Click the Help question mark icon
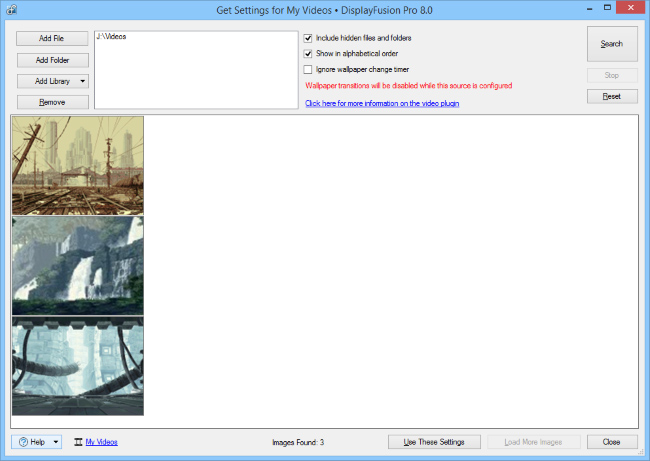 pos(24,442)
